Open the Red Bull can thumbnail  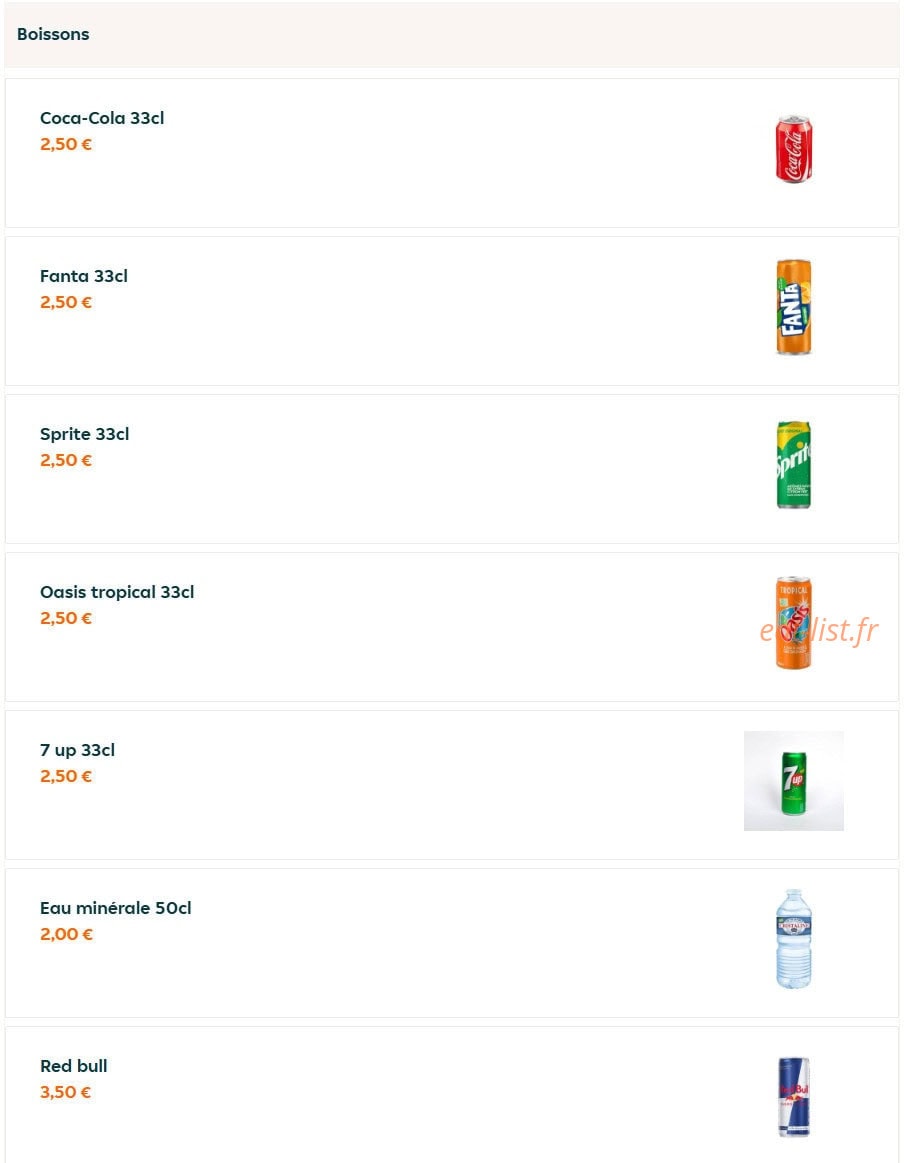pos(794,1097)
